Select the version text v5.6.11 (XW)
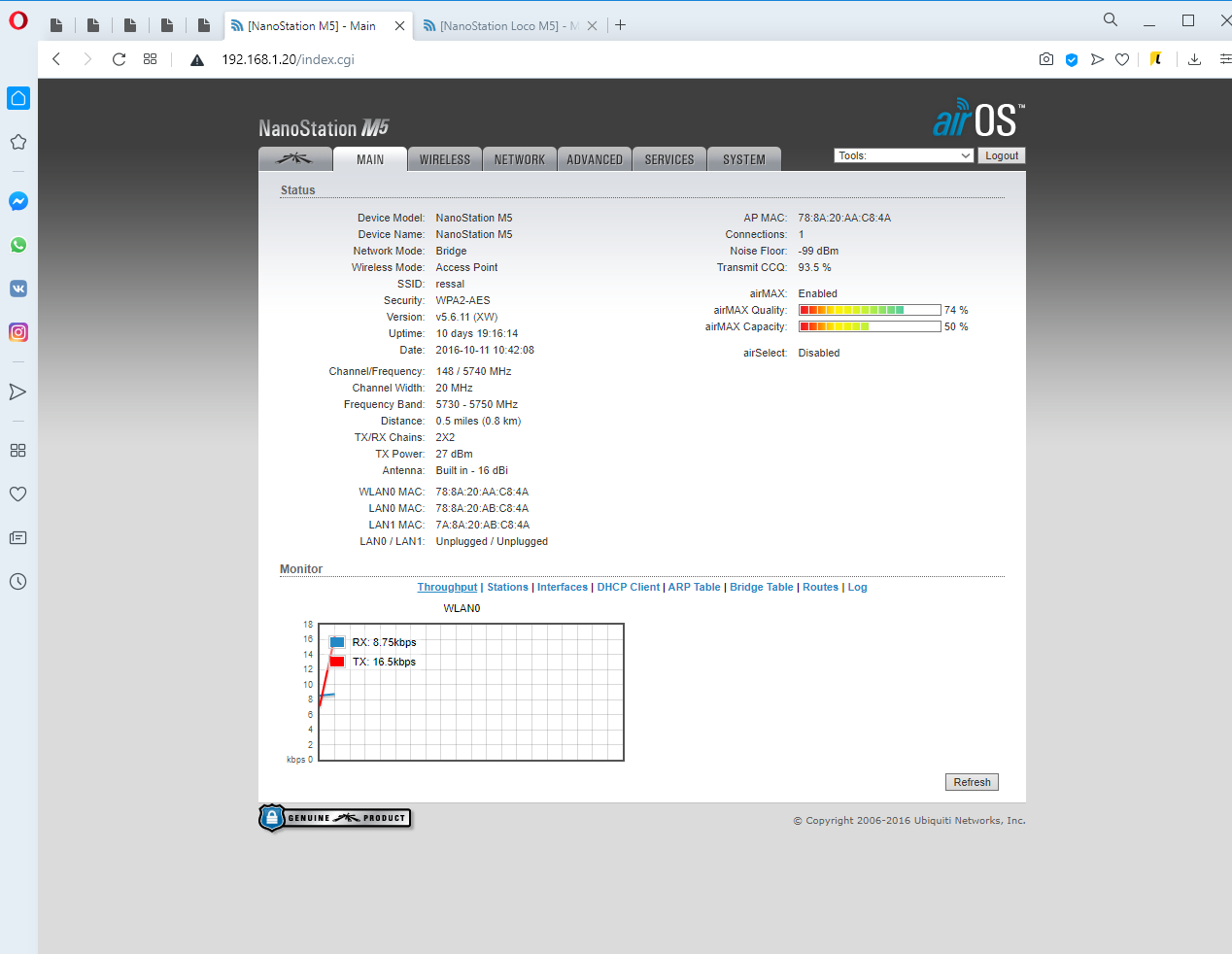 click(466, 317)
